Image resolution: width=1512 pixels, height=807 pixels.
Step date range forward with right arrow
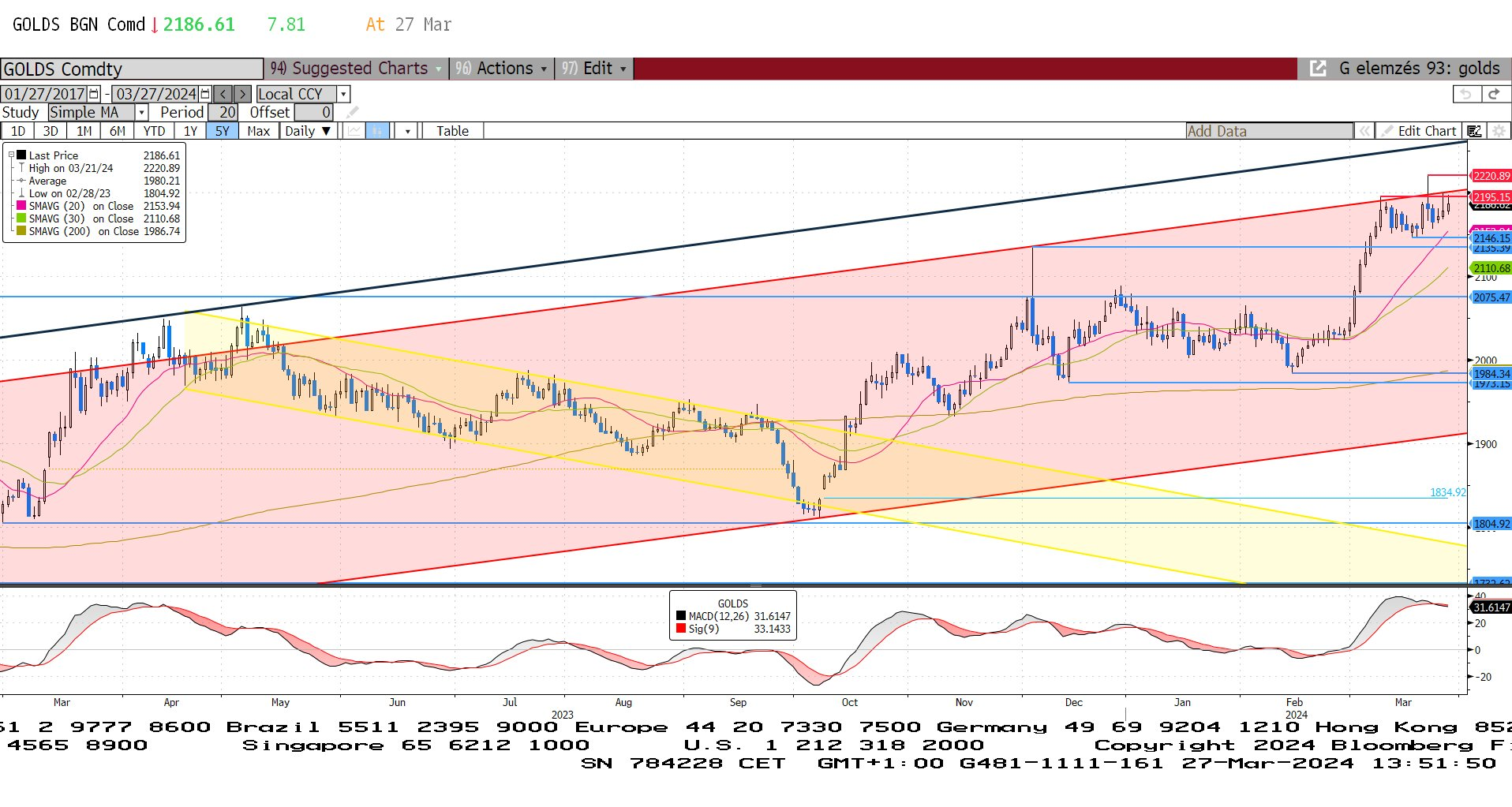(242, 94)
